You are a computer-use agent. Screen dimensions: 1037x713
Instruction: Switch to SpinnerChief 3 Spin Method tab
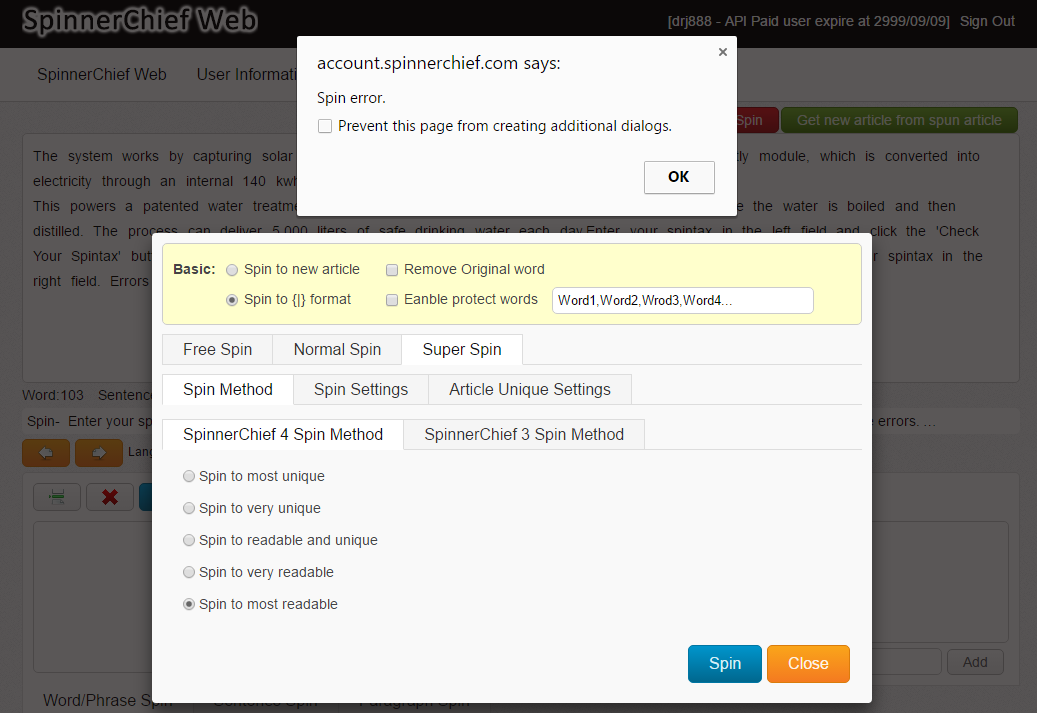click(x=524, y=435)
